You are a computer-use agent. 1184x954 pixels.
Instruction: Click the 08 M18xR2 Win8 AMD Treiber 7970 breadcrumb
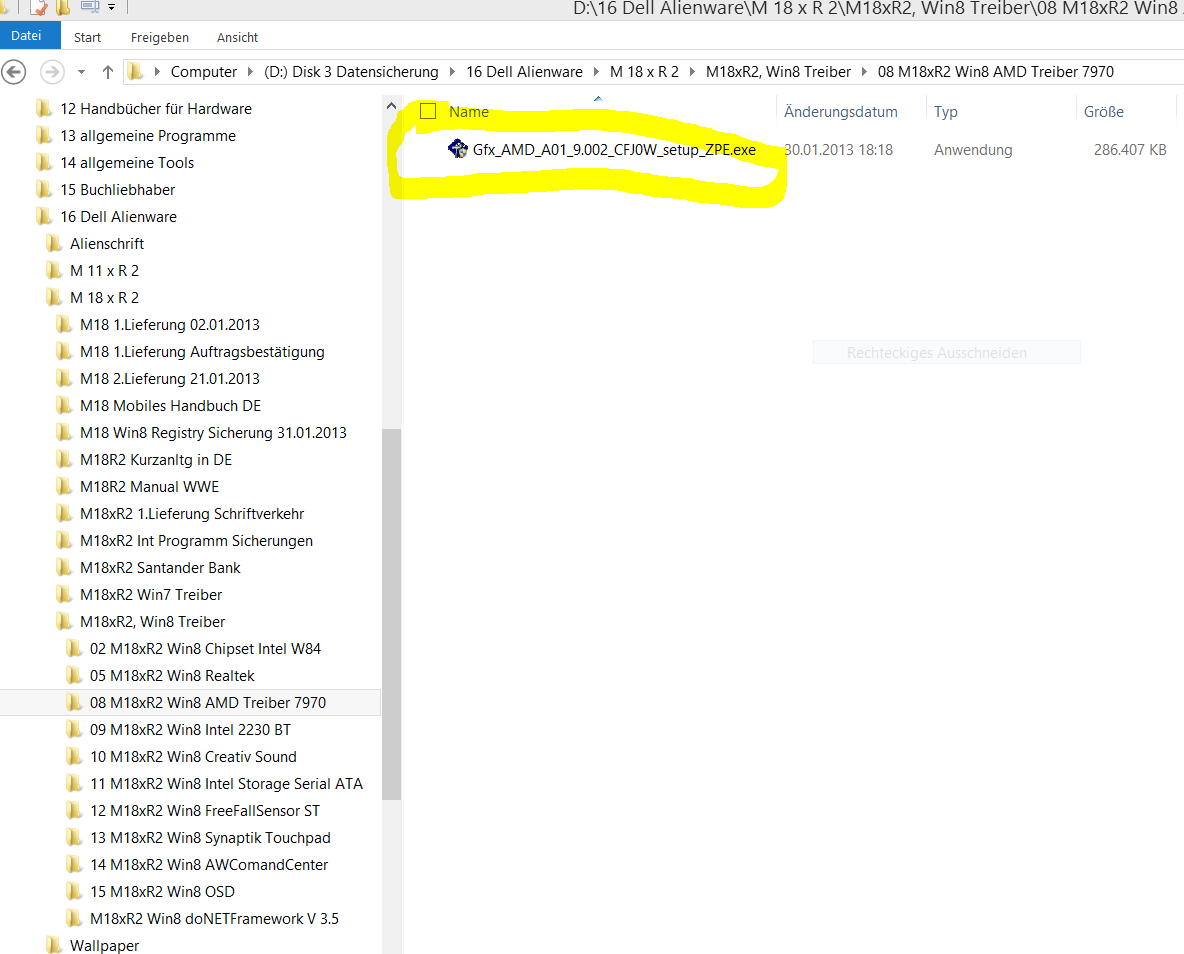coord(995,72)
